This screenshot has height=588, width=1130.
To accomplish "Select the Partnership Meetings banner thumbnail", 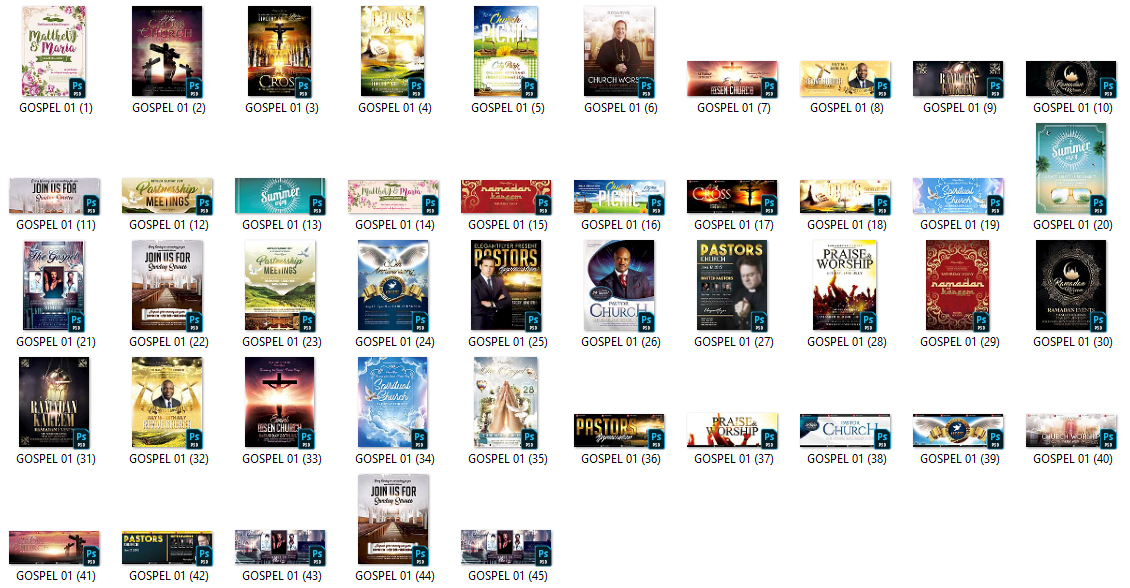I will pos(167,196).
